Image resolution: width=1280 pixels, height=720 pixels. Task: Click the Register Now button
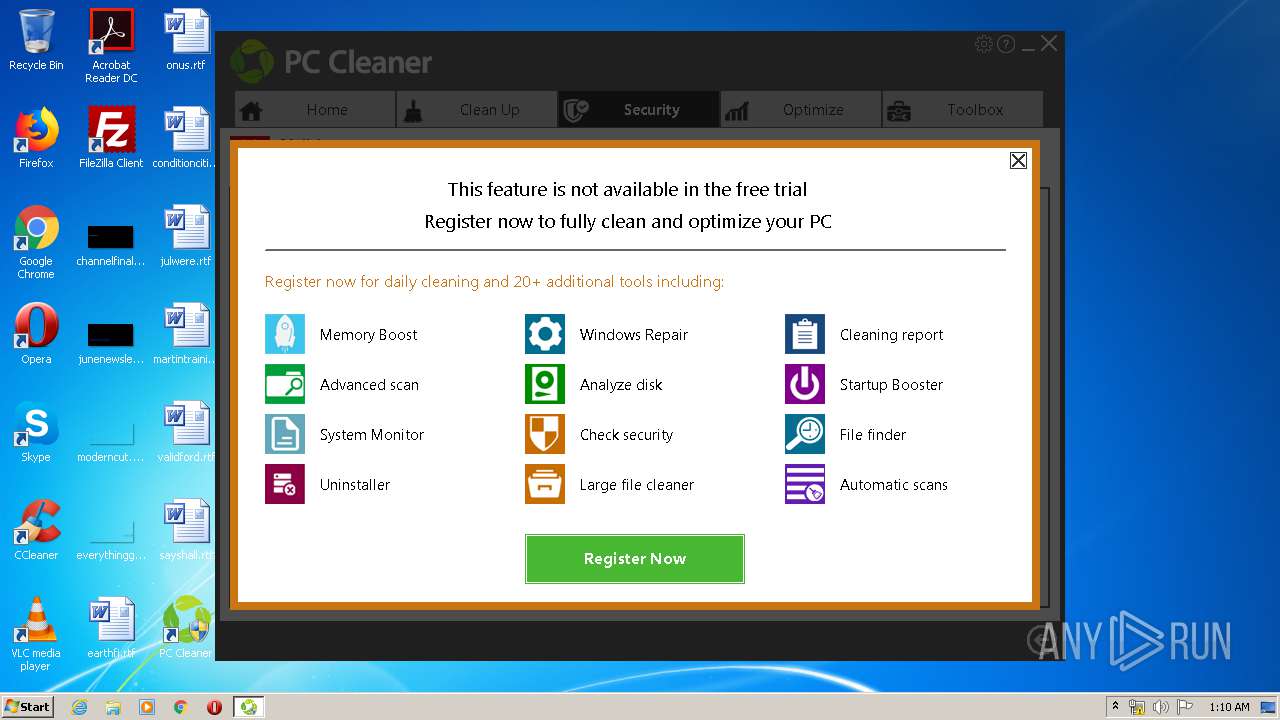635,559
